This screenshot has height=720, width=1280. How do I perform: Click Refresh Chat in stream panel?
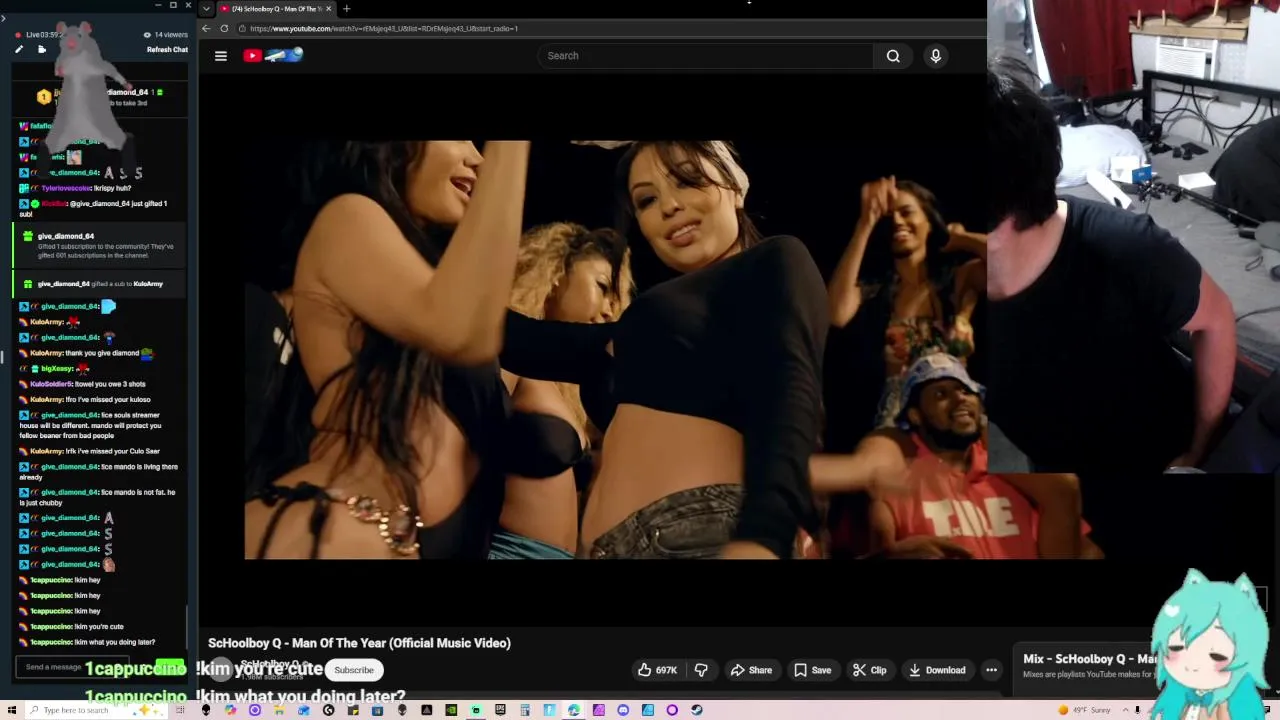pos(167,50)
